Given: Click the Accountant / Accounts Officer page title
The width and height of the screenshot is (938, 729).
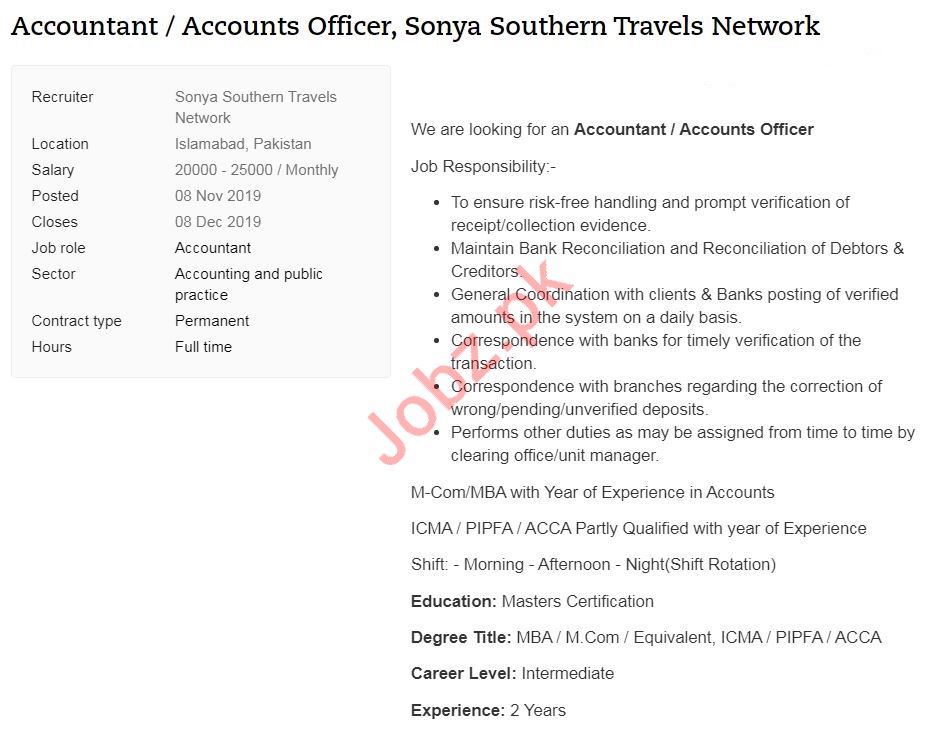Looking at the screenshot, I should (x=415, y=26).
